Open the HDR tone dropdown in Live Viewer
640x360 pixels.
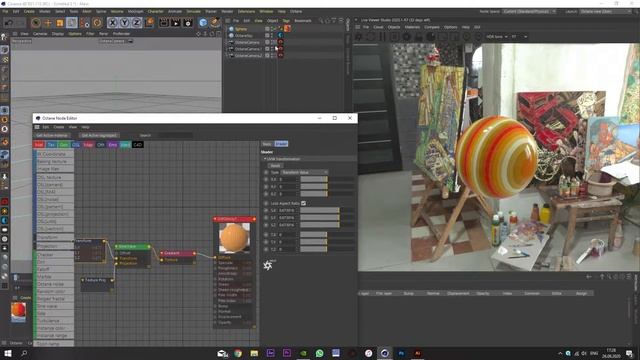click(497, 37)
